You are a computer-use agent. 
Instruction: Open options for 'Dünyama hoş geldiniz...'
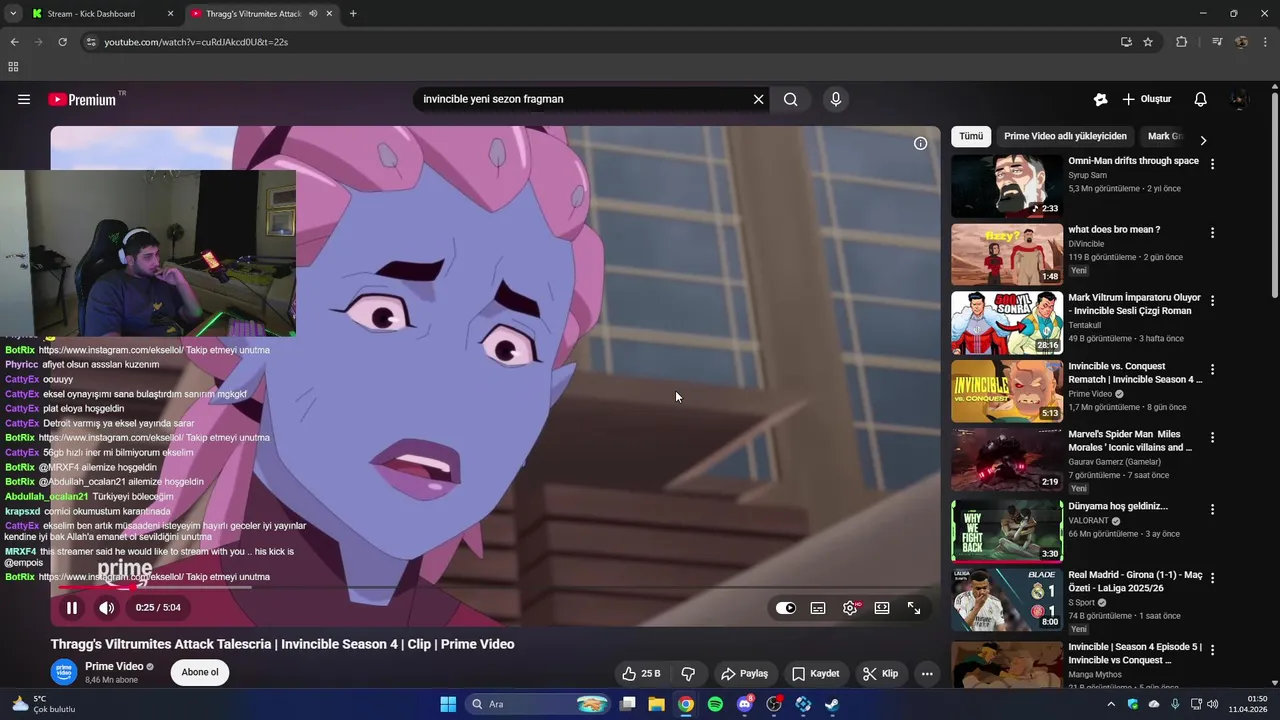pos(1212,509)
